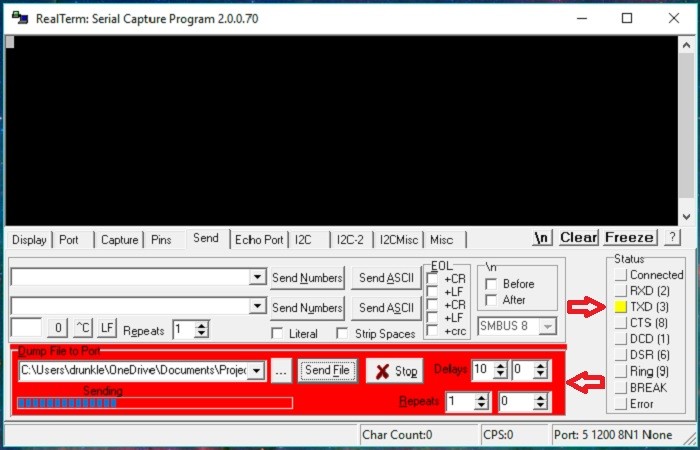Screen dimensions: 700x450
Task: Toggle the first +LF checkbox
Action: coord(432,292)
